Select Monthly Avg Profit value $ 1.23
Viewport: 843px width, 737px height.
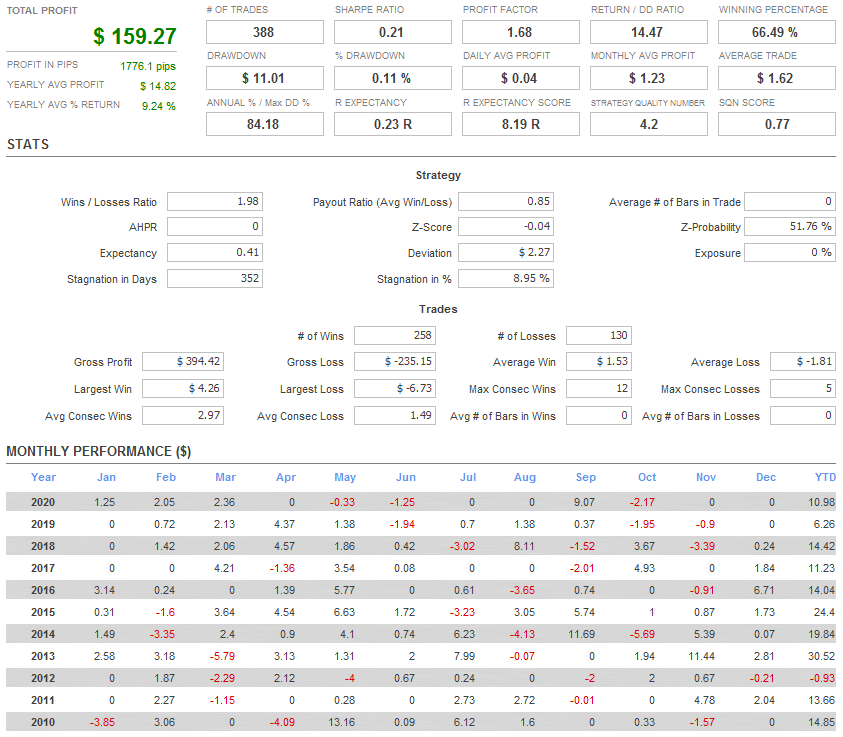coord(648,78)
